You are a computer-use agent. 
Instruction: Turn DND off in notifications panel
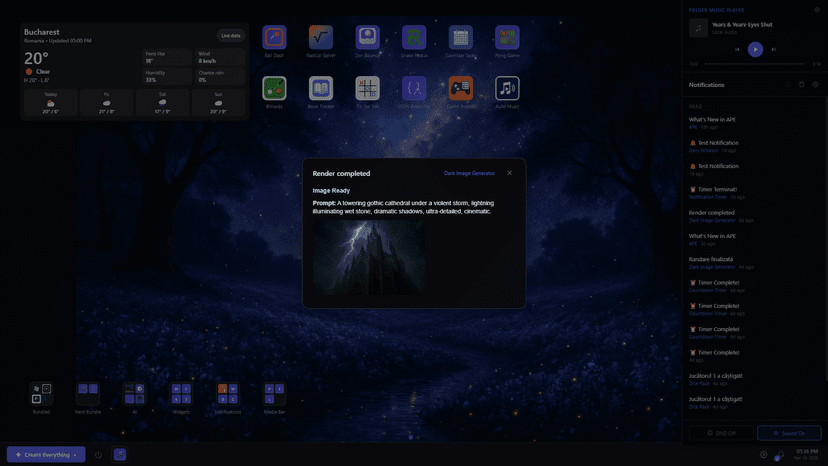721,433
